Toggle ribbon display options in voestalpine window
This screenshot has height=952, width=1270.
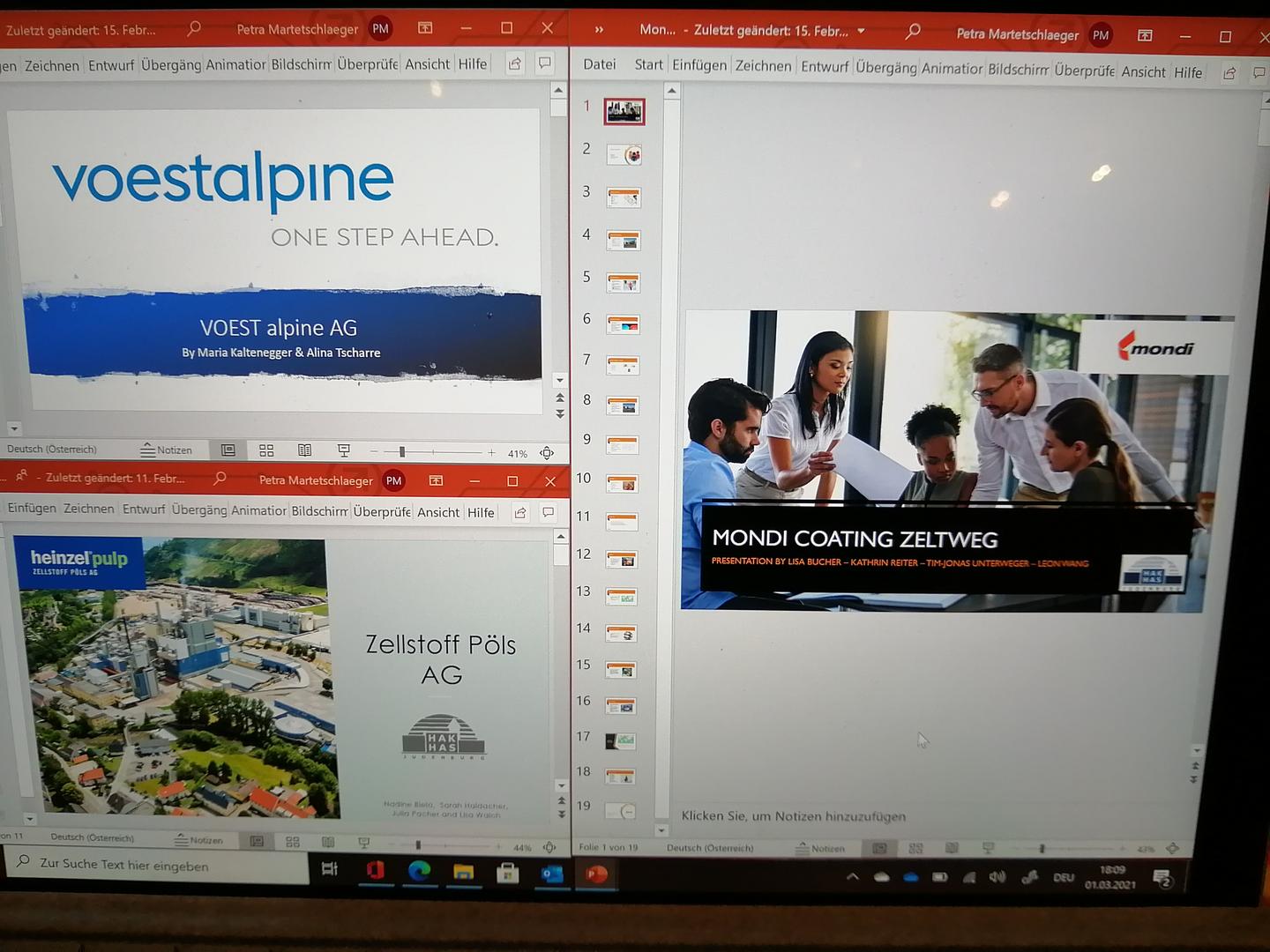425,28
